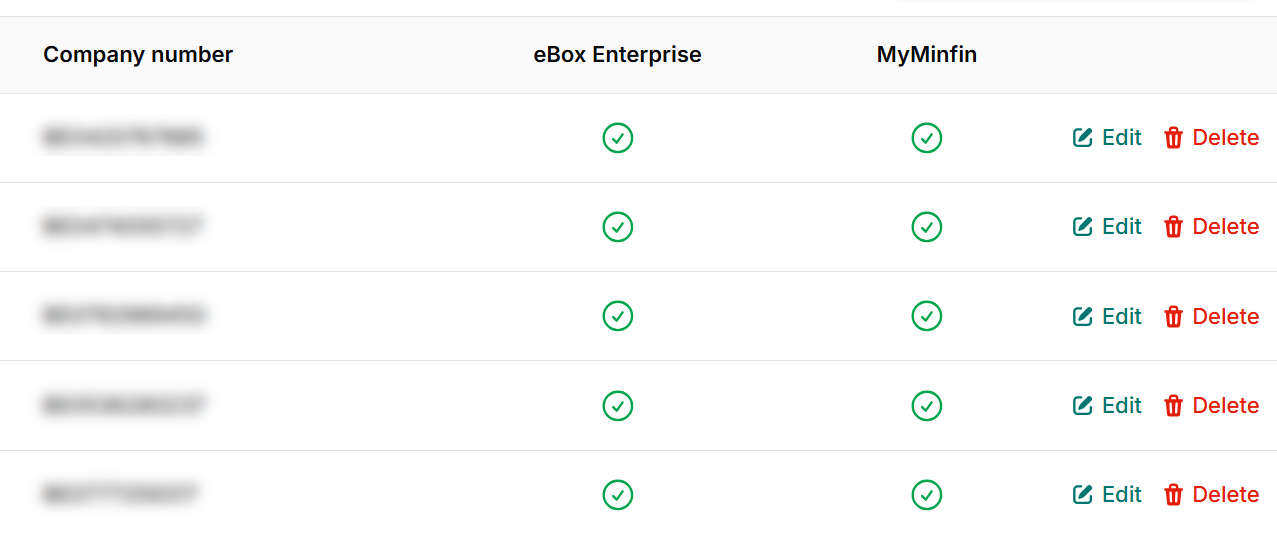Click the Edit pencil icon in the second row
The image size is (1277, 535).
point(1082,227)
